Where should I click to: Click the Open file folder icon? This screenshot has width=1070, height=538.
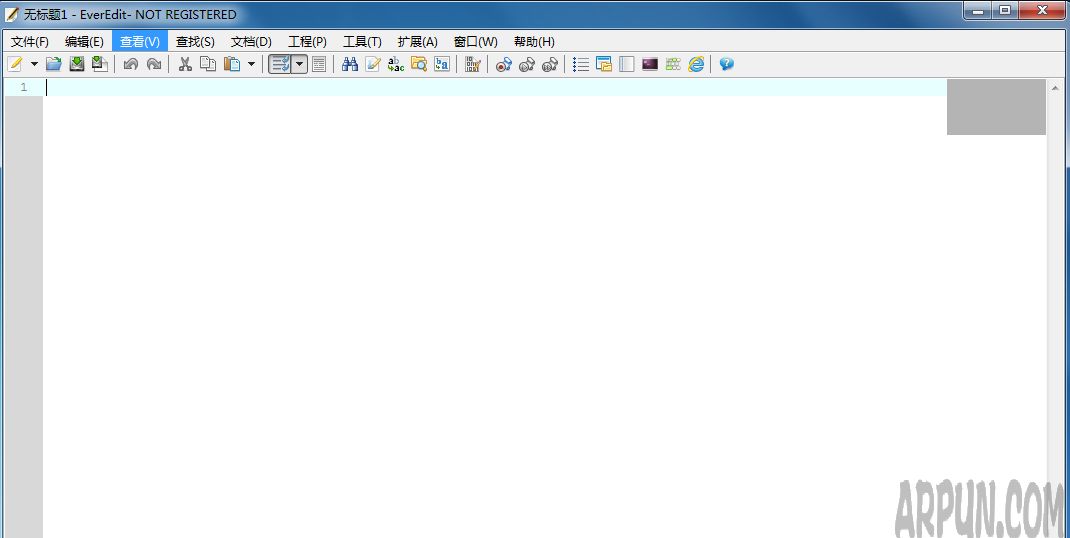53,64
